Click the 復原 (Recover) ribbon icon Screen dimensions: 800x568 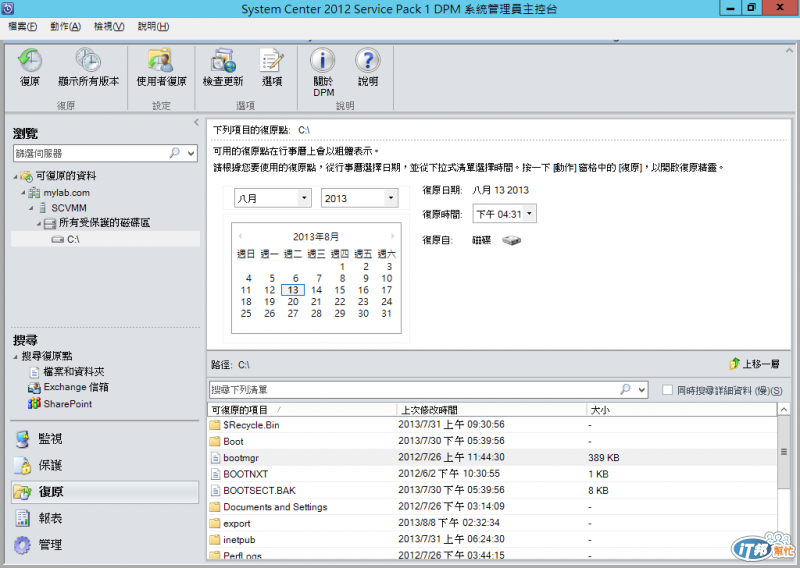[30, 61]
